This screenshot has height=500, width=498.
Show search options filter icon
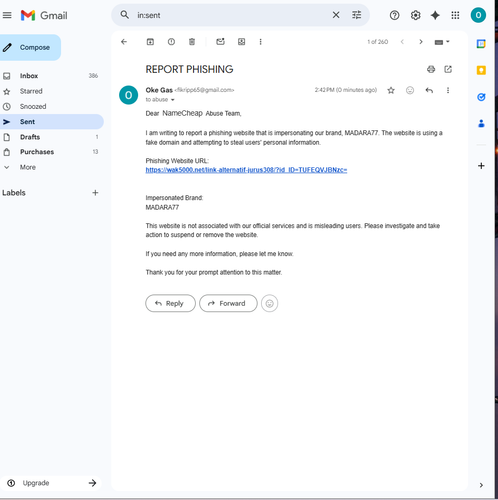[x=356, y=15]
